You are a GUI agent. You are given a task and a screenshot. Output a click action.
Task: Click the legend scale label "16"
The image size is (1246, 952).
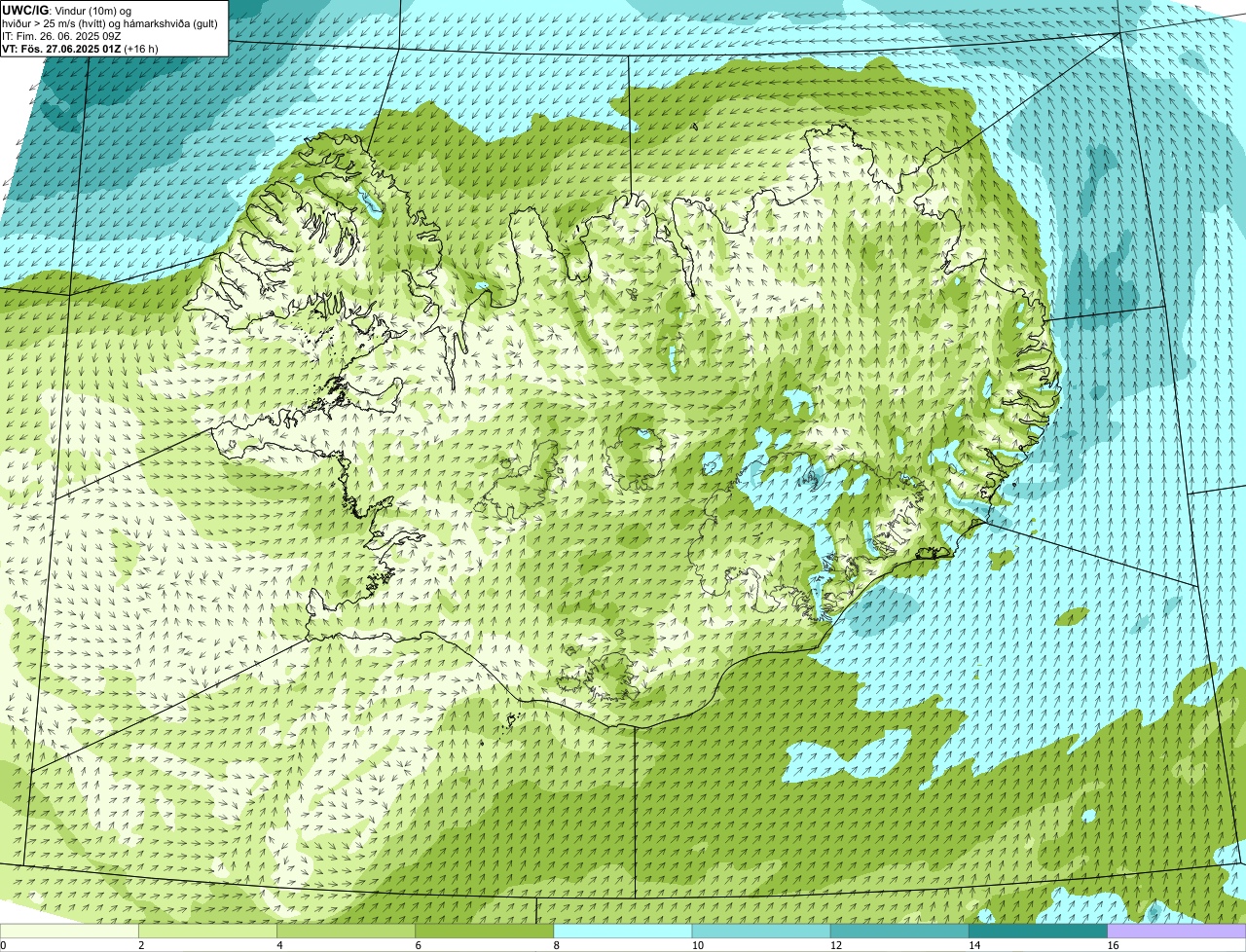point(1113,945)
